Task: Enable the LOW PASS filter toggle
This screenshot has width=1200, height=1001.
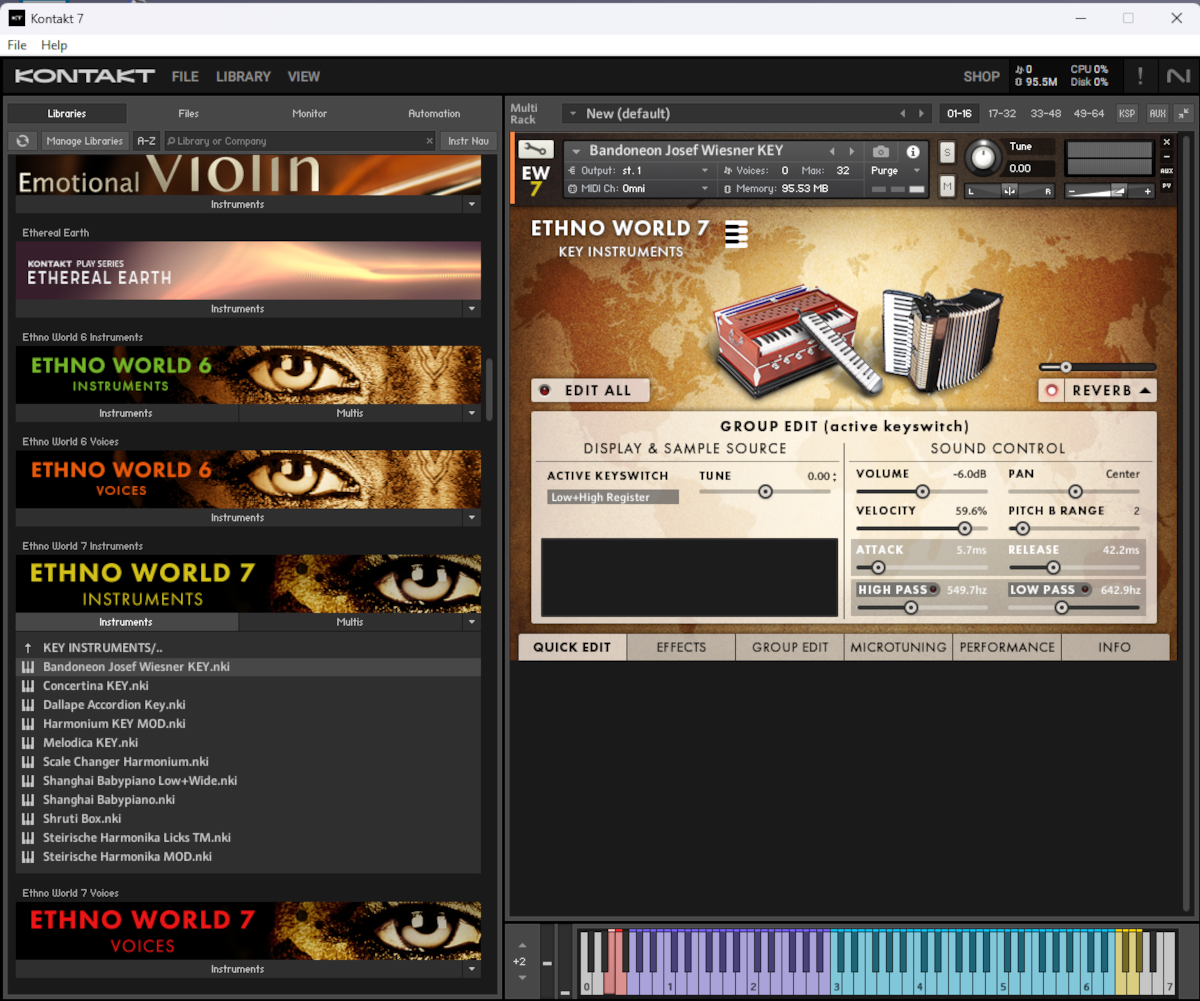Action: [1084, 590]
